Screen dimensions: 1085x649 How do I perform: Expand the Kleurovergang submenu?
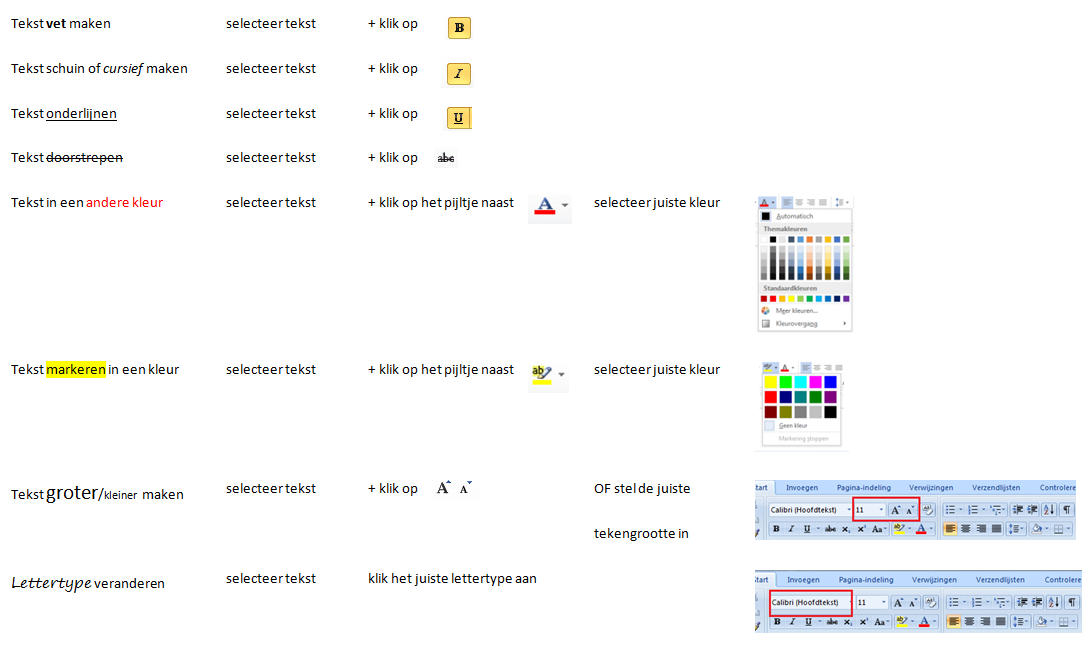pos(804,323)
